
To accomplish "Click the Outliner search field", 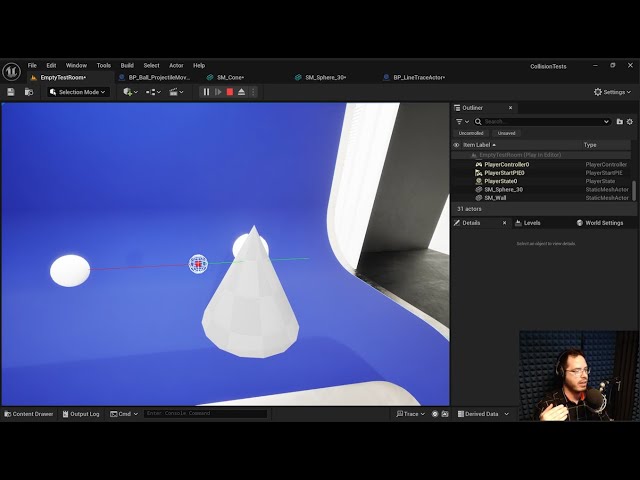I will (541, 122).
